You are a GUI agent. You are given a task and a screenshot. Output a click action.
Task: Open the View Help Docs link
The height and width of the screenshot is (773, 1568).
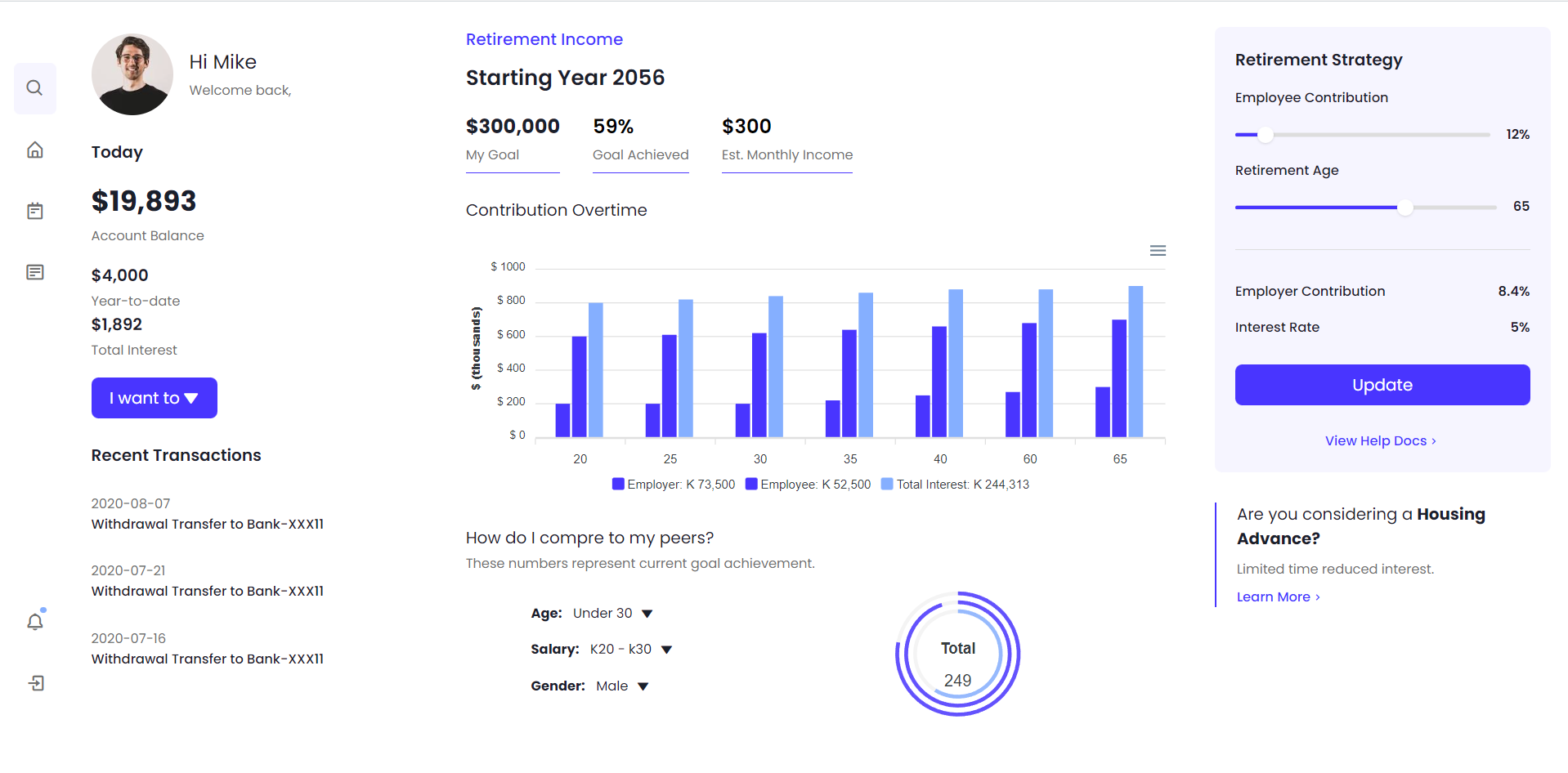1380,441
